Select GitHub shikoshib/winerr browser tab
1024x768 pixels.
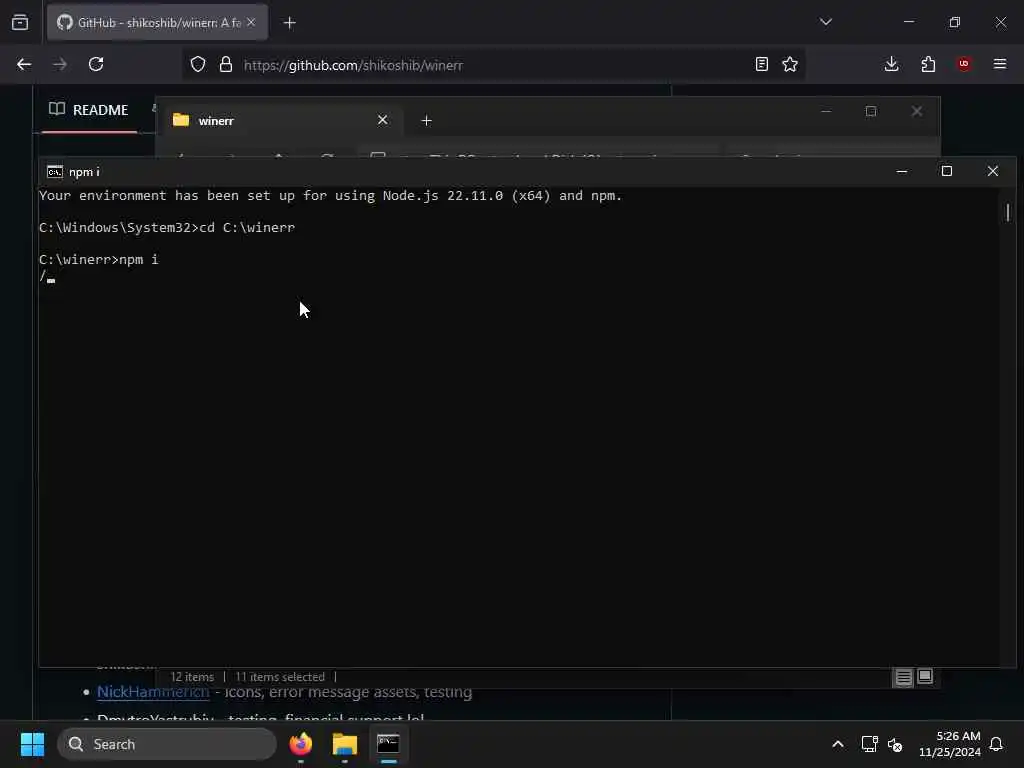157,22
